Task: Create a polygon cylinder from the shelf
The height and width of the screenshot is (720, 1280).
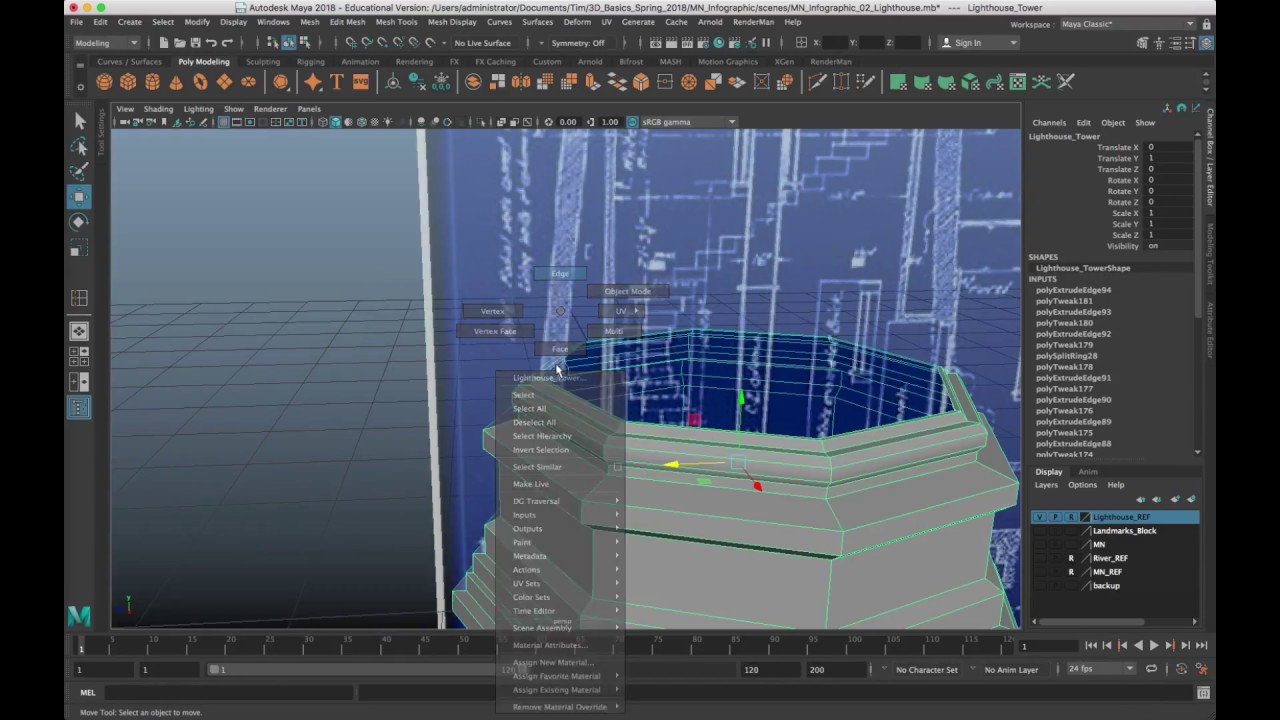Action: 152,82
